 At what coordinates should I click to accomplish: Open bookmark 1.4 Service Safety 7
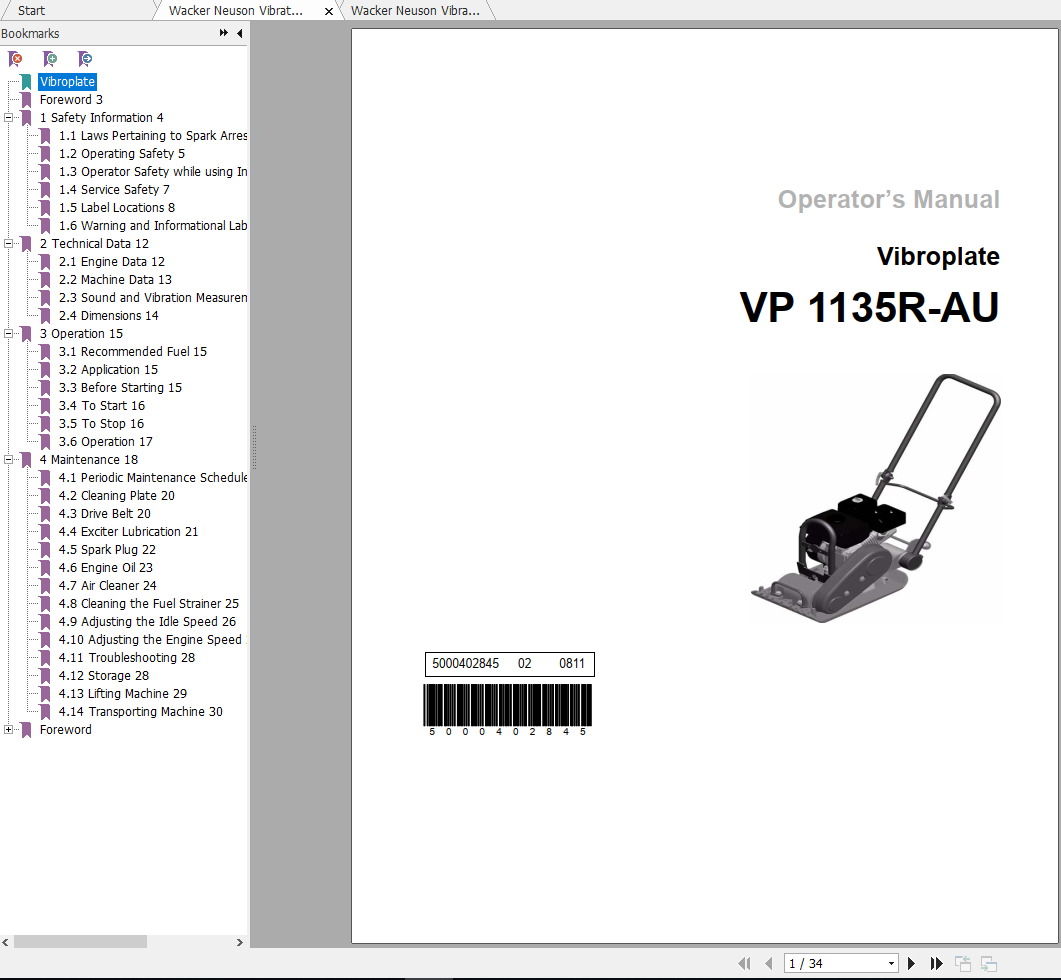click(114, 190)
